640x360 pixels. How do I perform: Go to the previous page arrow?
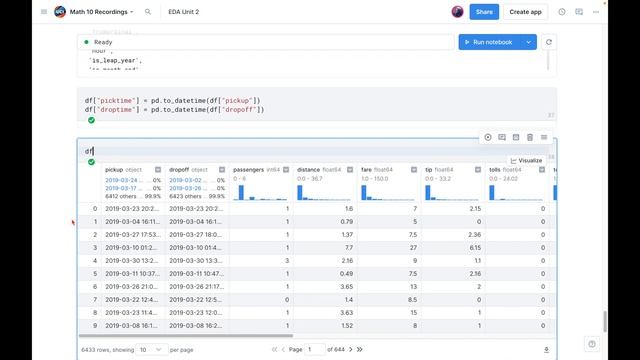click(283, 350)
